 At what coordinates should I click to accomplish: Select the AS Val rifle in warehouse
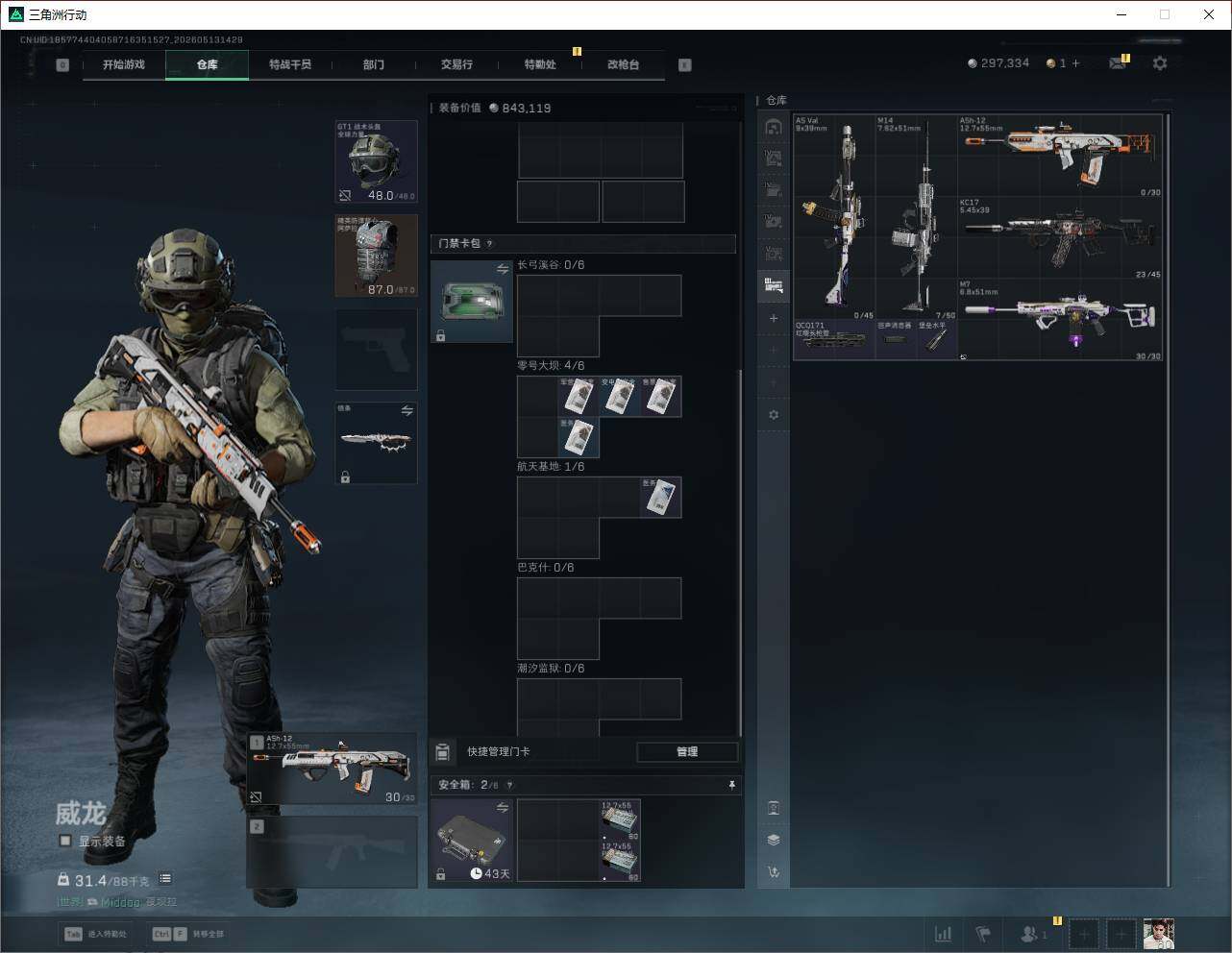point(834,218)
